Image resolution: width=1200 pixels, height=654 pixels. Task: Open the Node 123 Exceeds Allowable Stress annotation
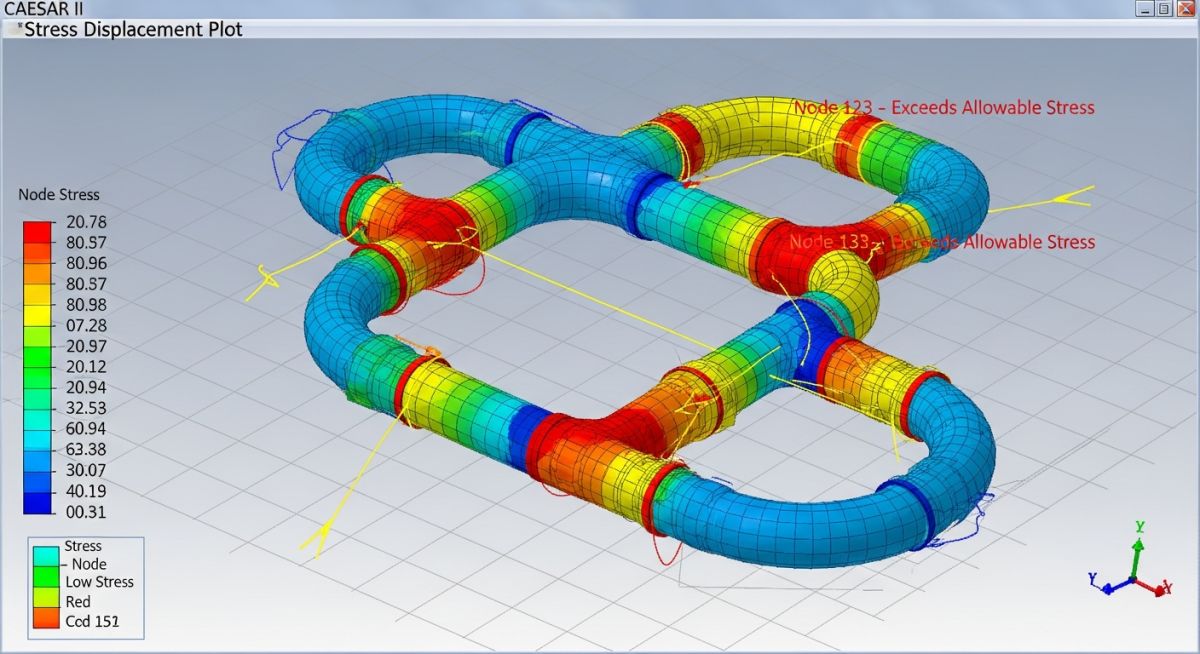[x=943, y=107]
